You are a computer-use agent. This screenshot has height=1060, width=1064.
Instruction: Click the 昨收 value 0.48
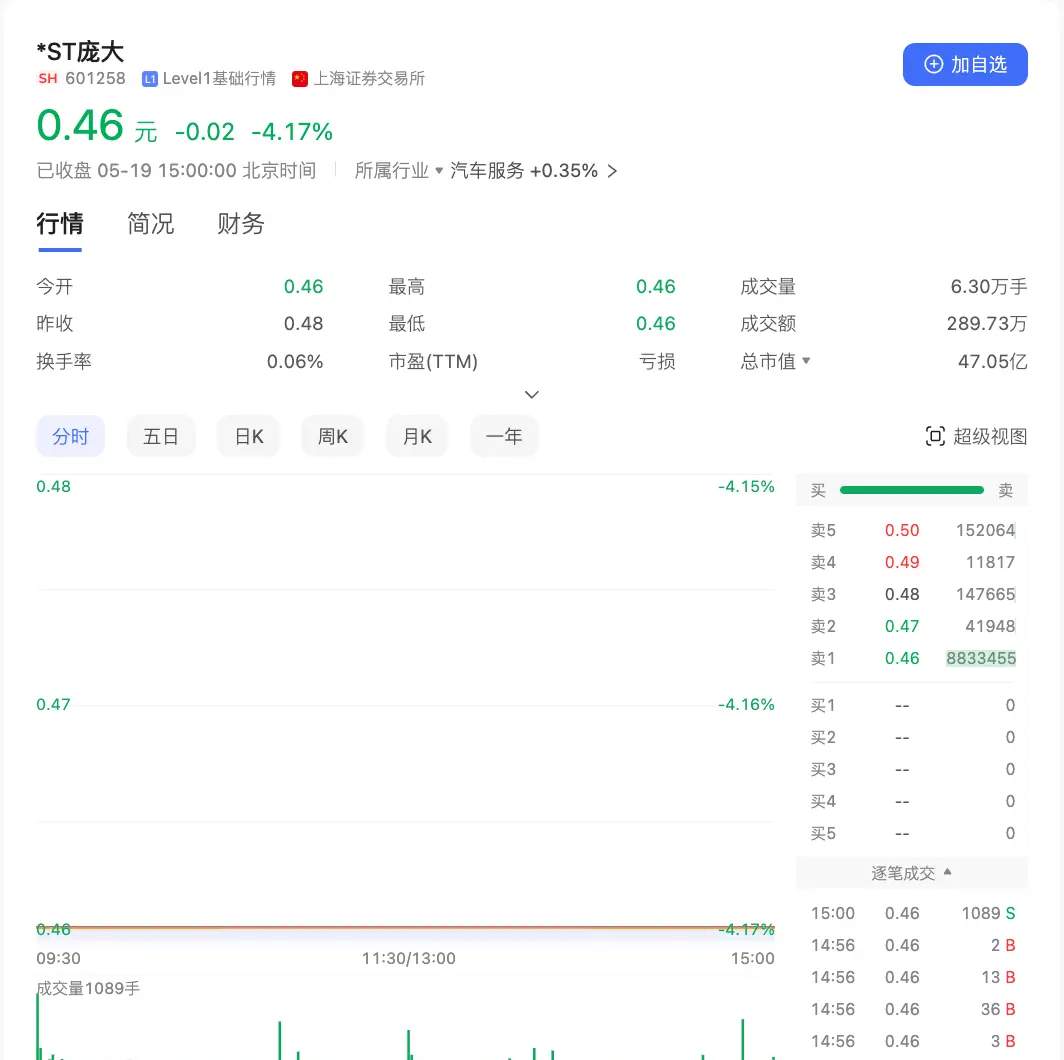[x=303, y=324]
